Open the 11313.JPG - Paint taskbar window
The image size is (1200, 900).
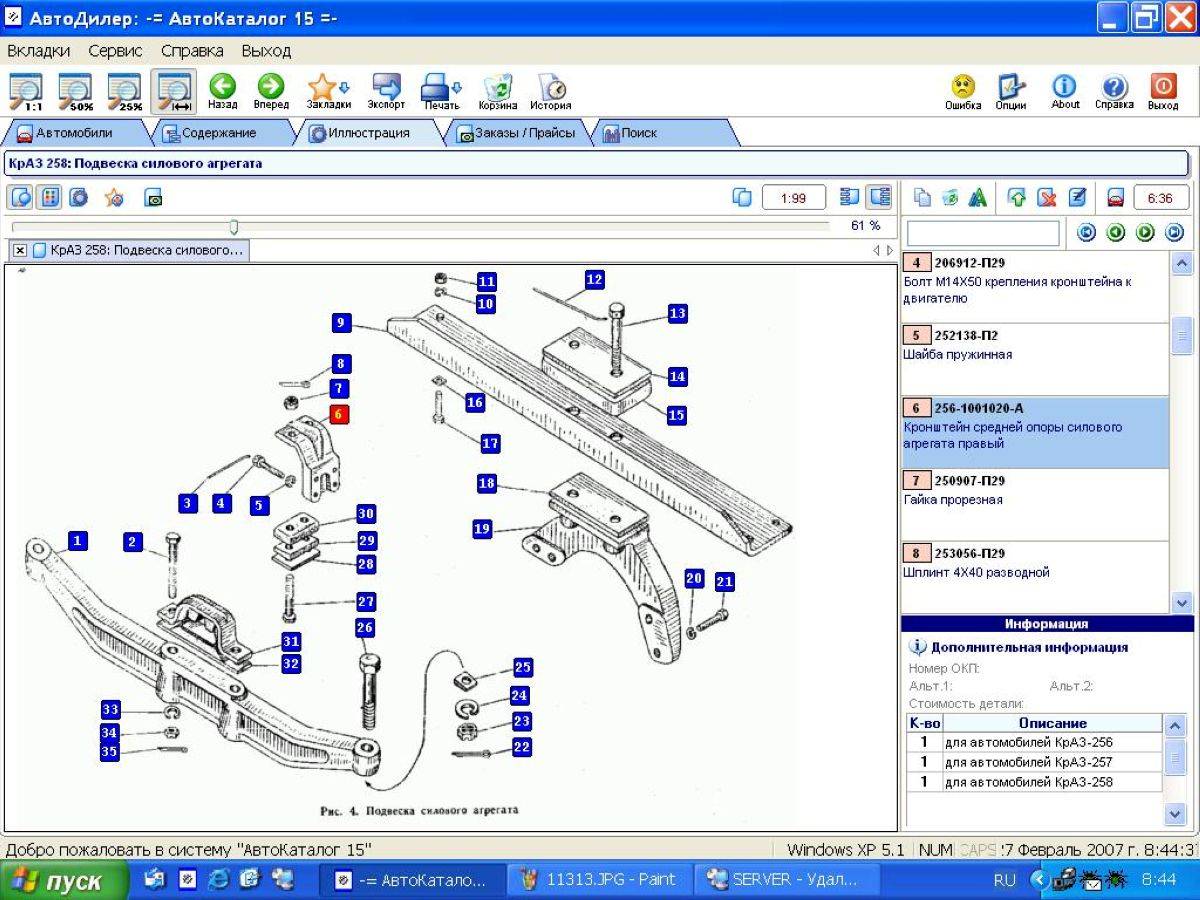coord(598,880)
